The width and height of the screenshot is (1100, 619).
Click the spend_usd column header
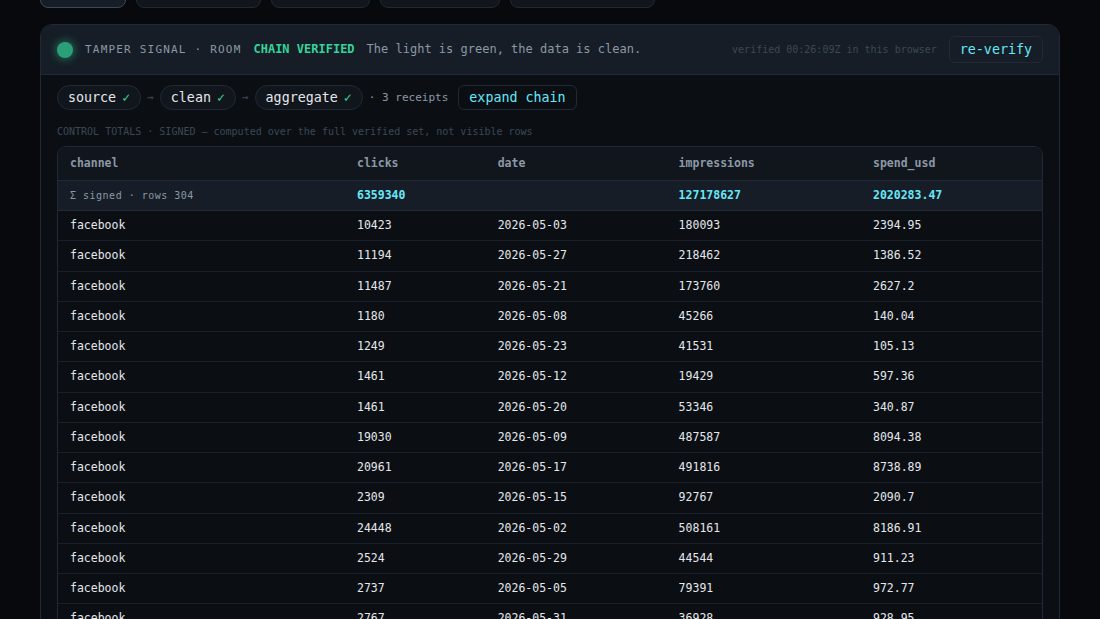pos(904,163)
